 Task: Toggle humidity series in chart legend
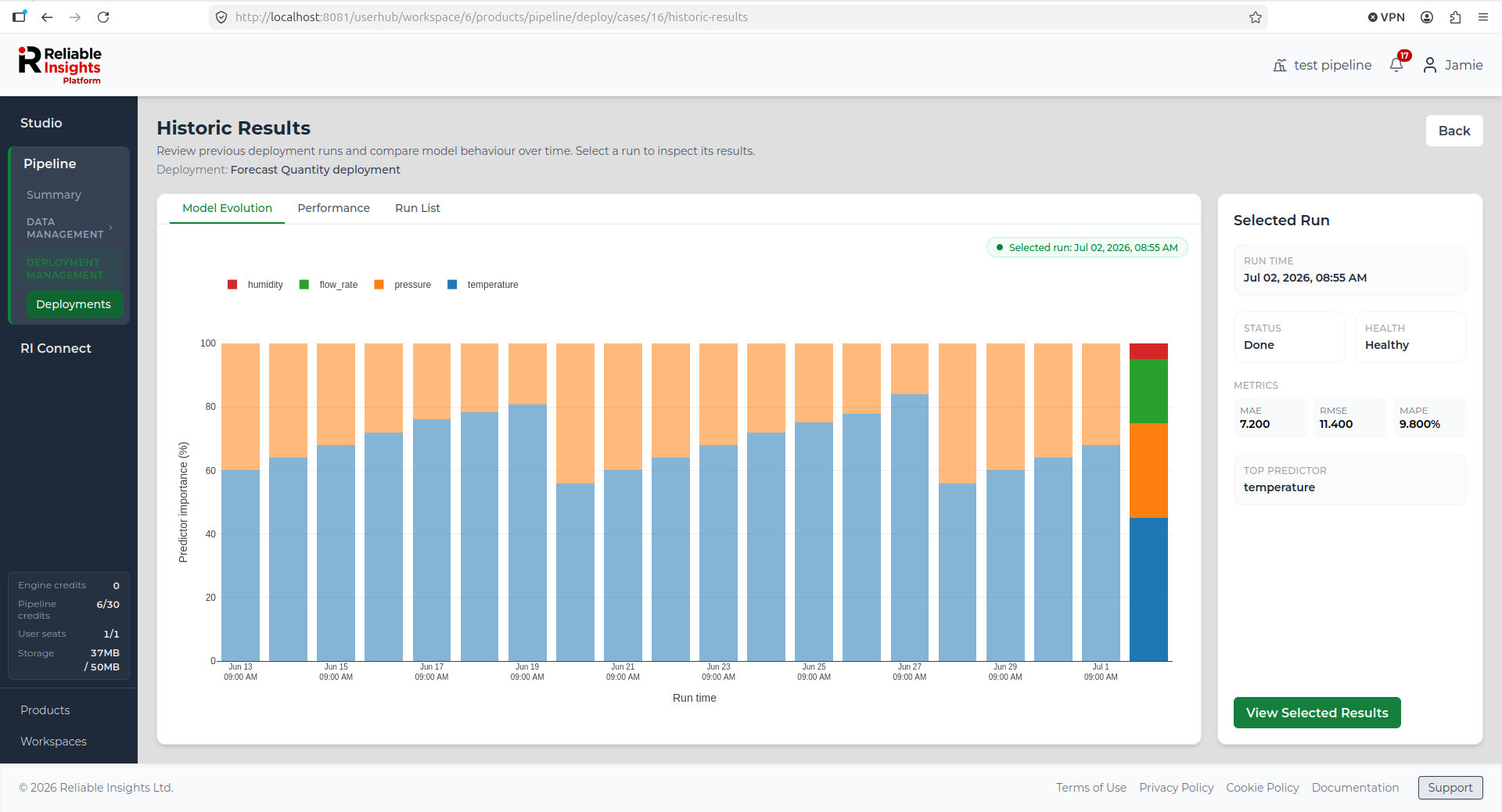255,285
